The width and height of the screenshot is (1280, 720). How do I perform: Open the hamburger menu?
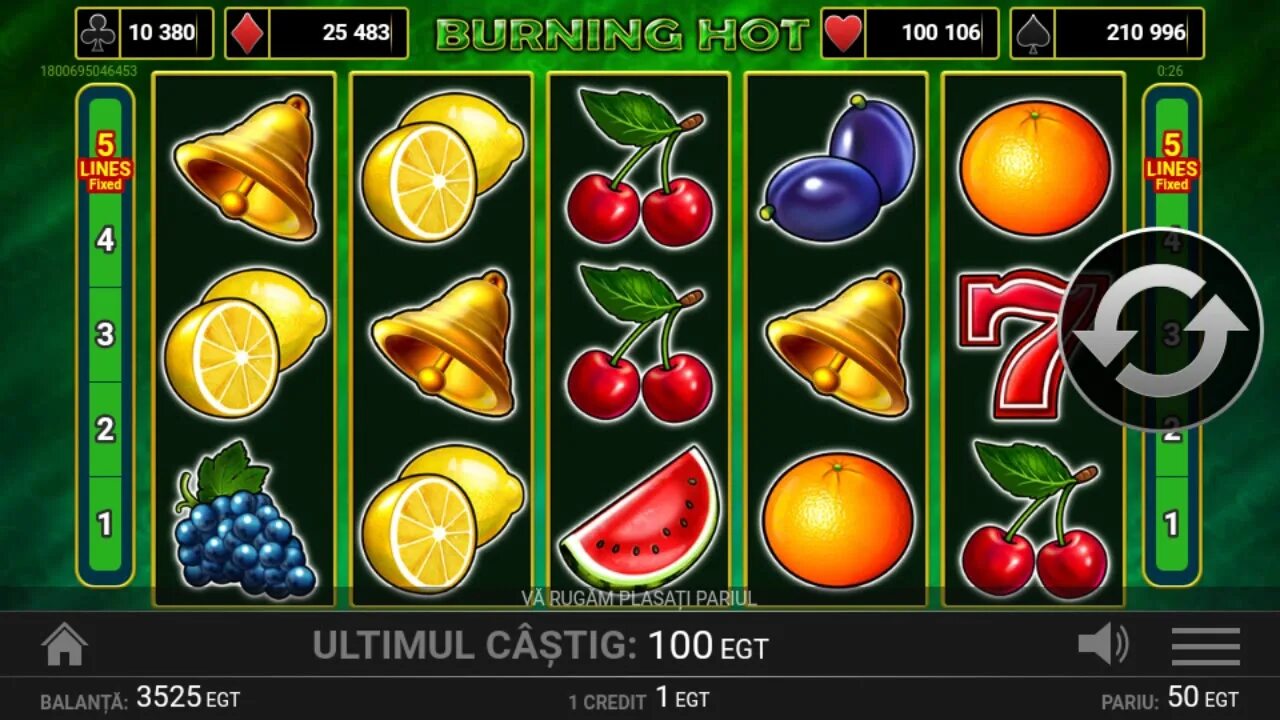tap(1206, 646)
